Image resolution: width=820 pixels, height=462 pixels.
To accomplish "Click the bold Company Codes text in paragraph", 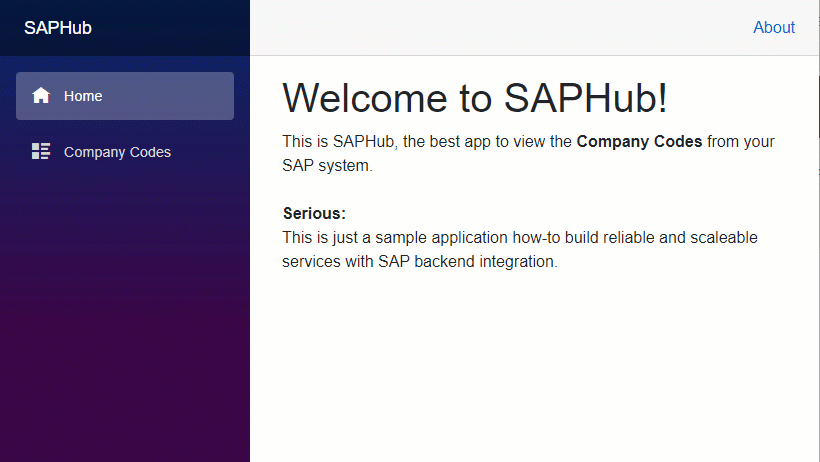I will [639, 141].
